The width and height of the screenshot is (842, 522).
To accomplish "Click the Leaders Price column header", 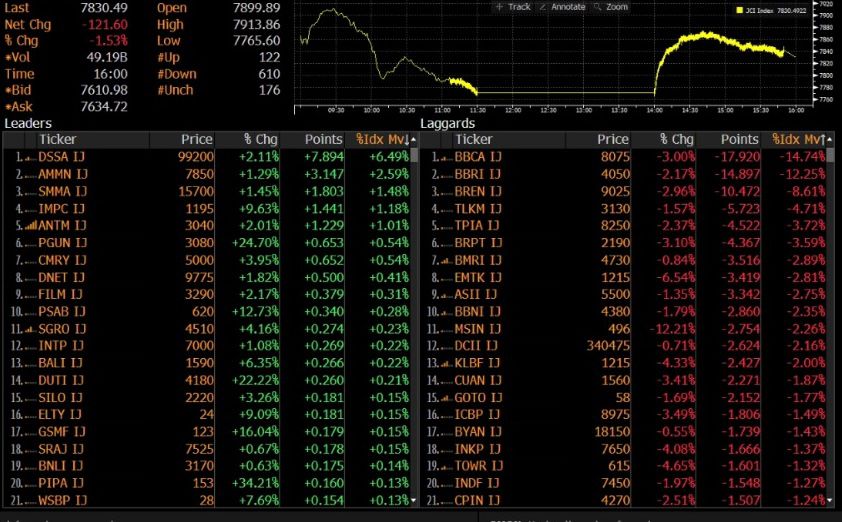I will click(x=197, y=140).
